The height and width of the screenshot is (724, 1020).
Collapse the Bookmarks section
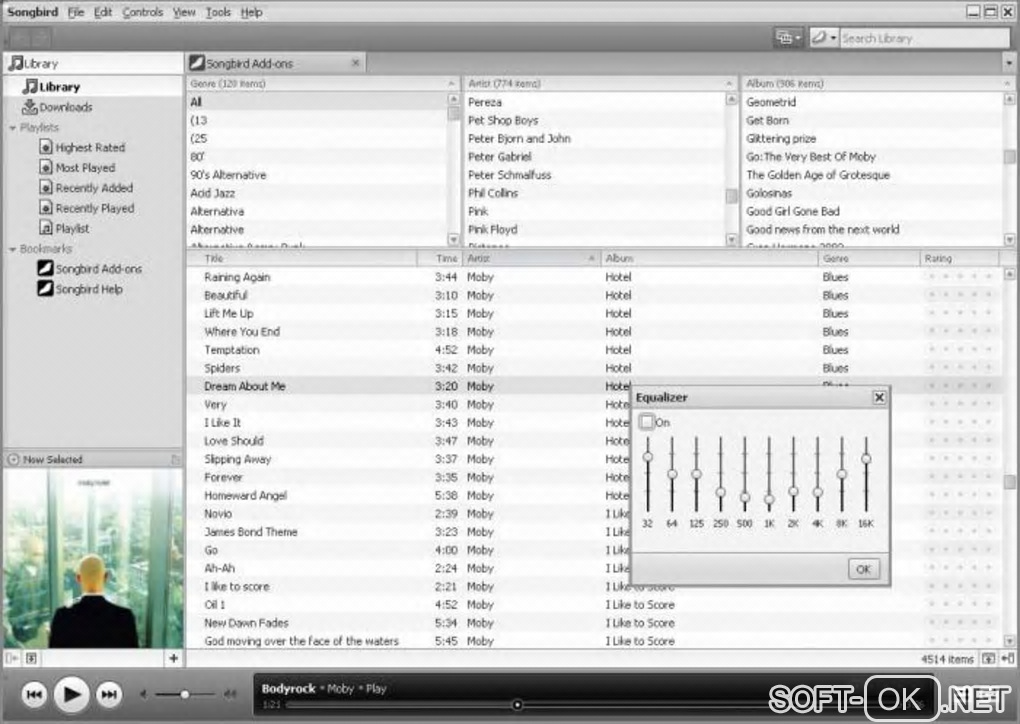coord(12,249)
